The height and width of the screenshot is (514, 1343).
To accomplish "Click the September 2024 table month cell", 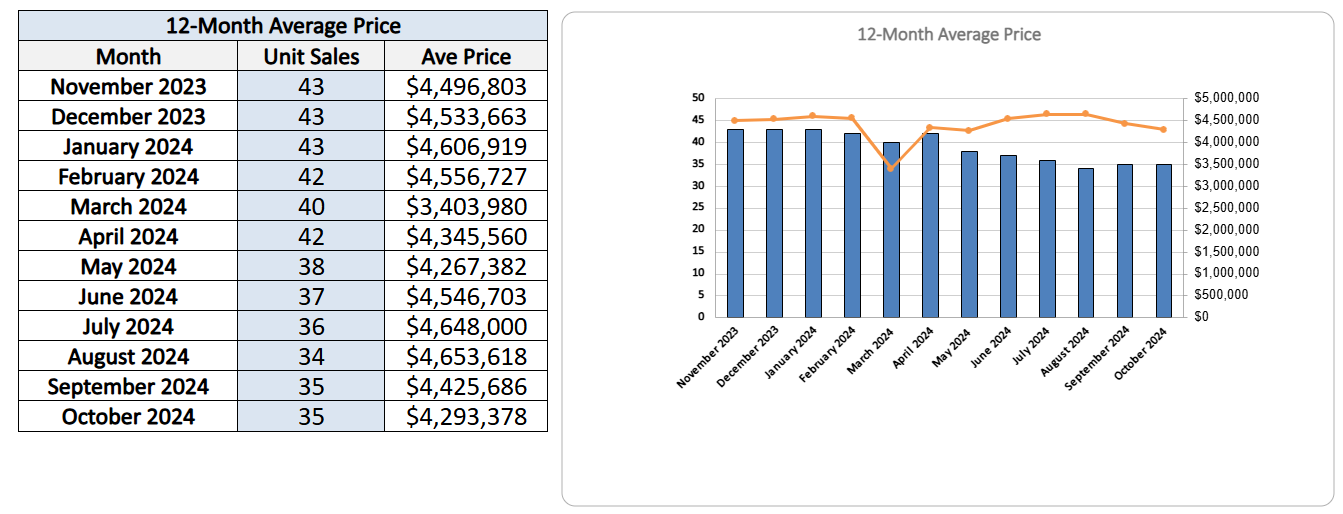I will click(x=128, y=386).
